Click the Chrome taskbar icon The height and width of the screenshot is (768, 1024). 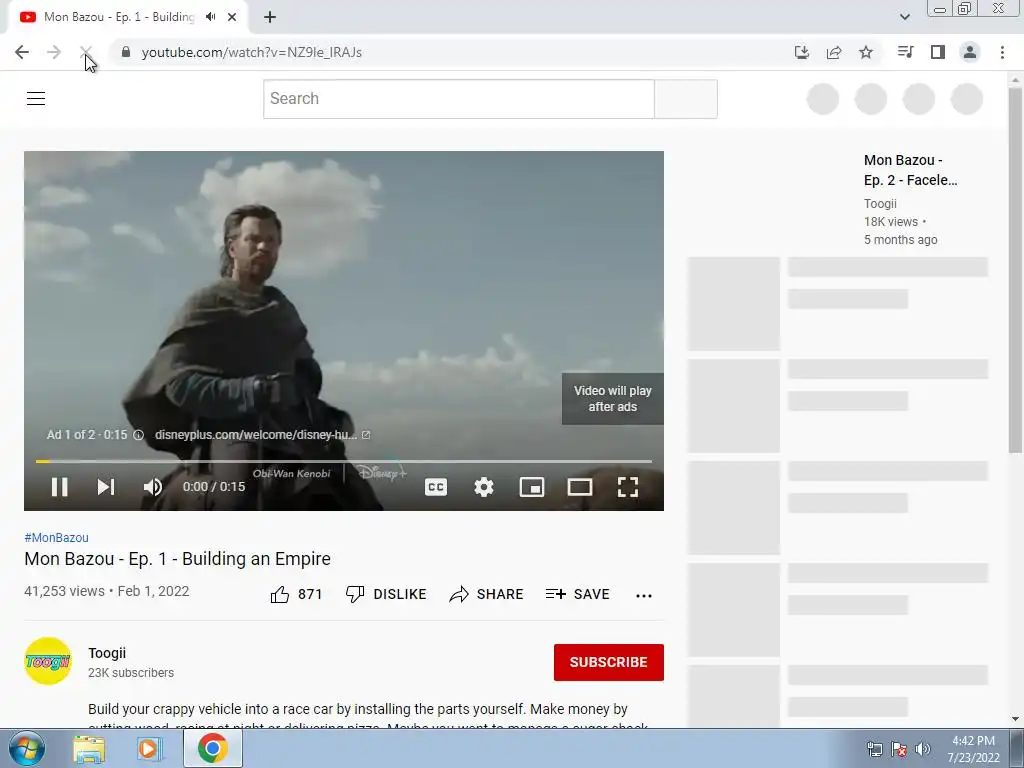pyautogui.click(x=213, y=748)
